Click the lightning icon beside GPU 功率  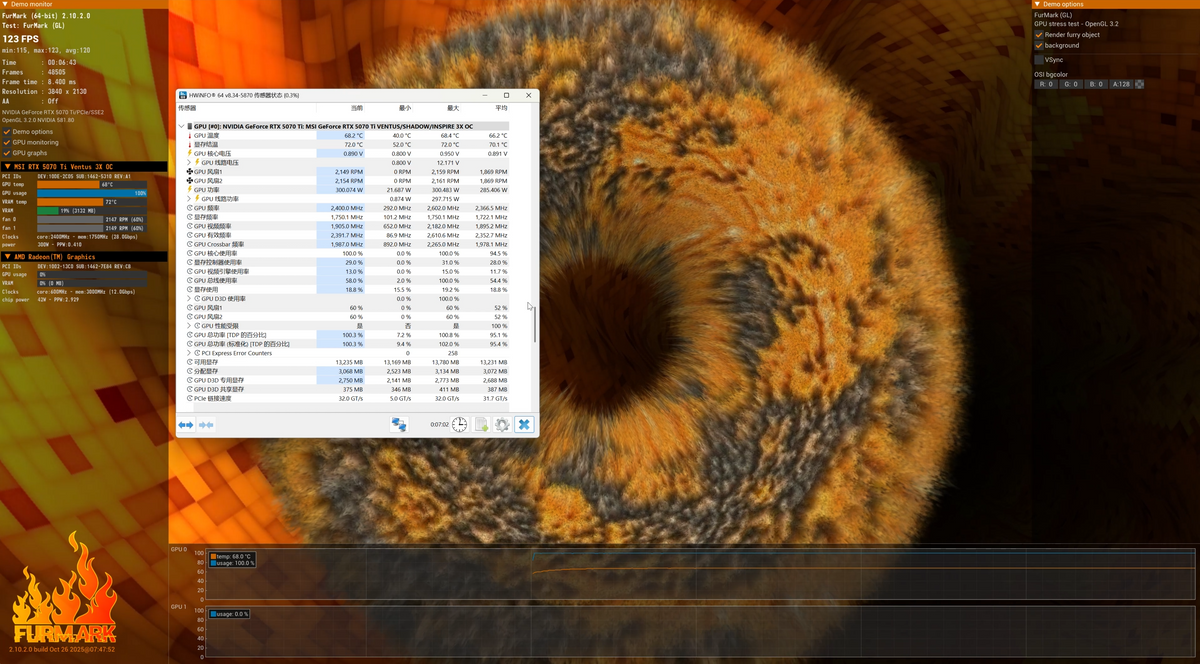coord(190,190)
